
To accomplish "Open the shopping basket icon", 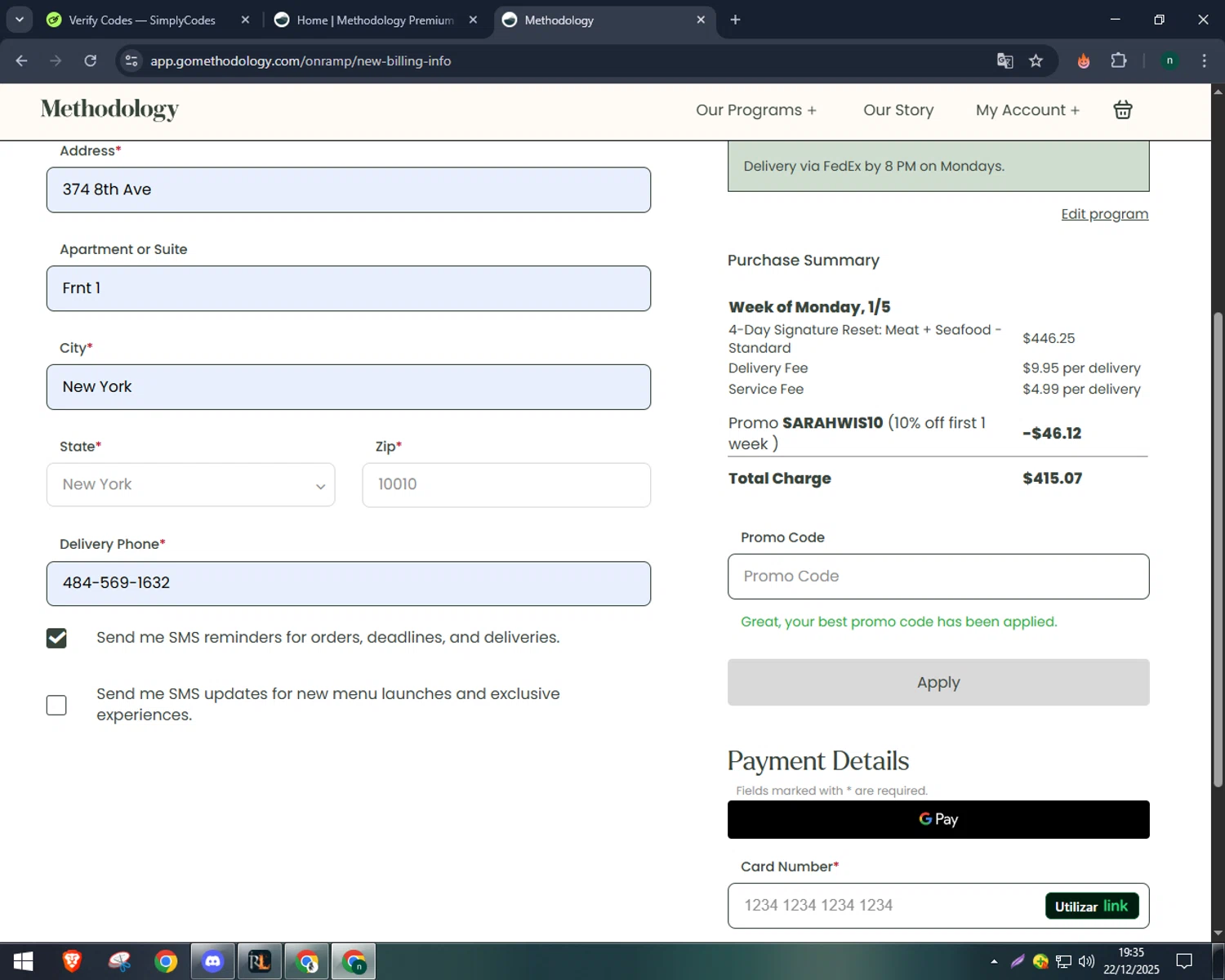I will pyautogui.click(x=1123, y=109).
